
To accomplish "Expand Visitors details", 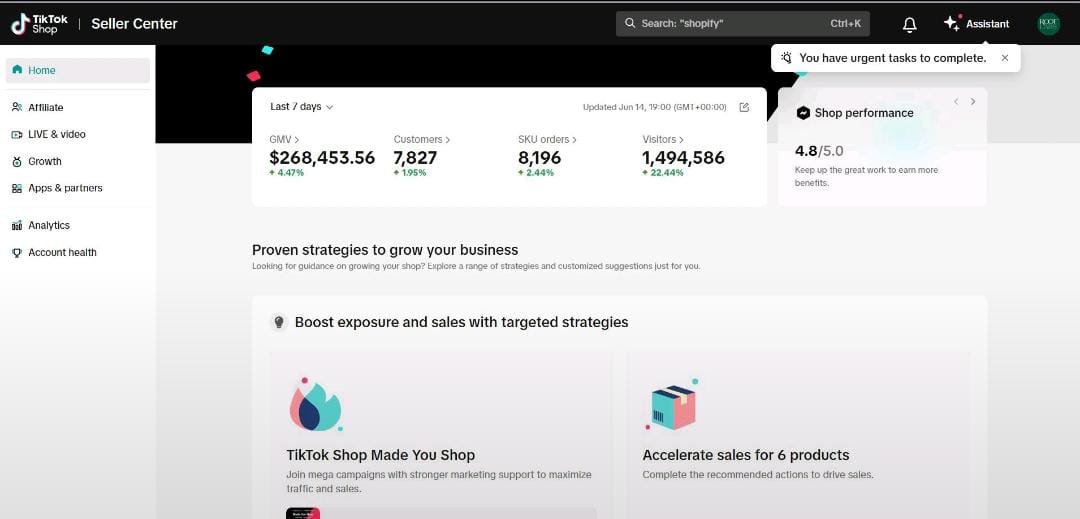I will coord(663,139).
